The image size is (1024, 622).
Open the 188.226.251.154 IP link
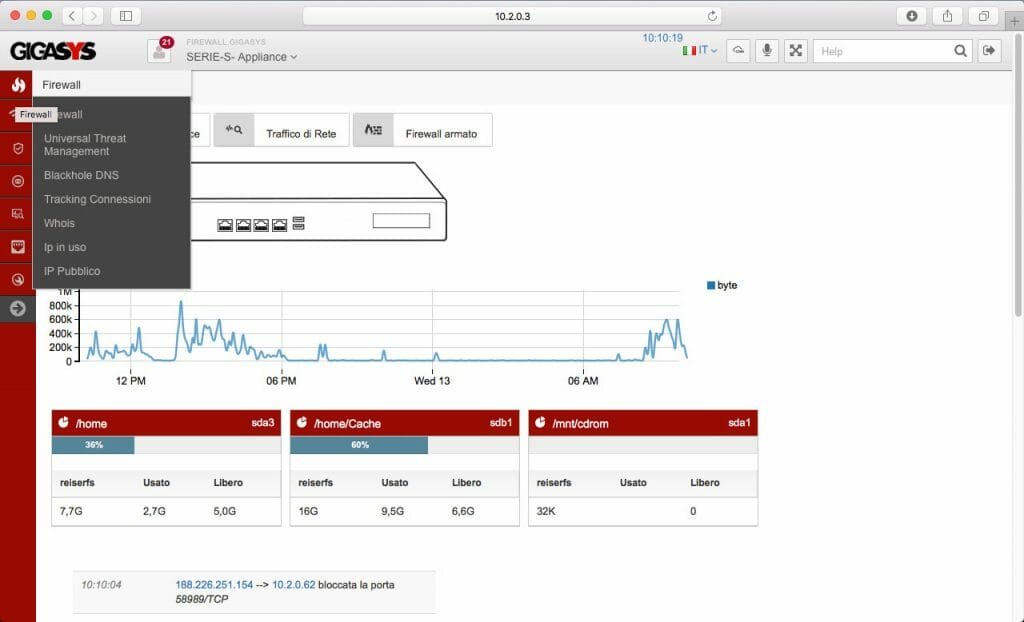click(214, 585)
